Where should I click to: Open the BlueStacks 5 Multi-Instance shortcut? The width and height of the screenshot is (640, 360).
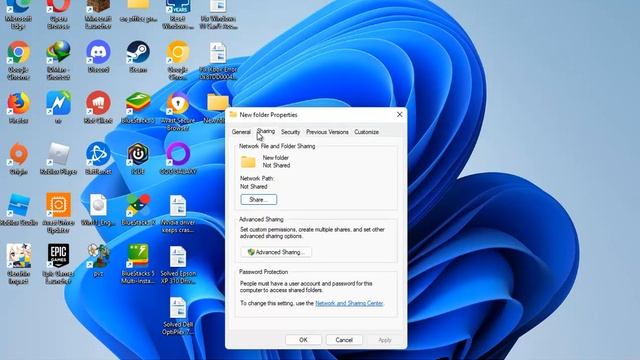tap(138, 257)
